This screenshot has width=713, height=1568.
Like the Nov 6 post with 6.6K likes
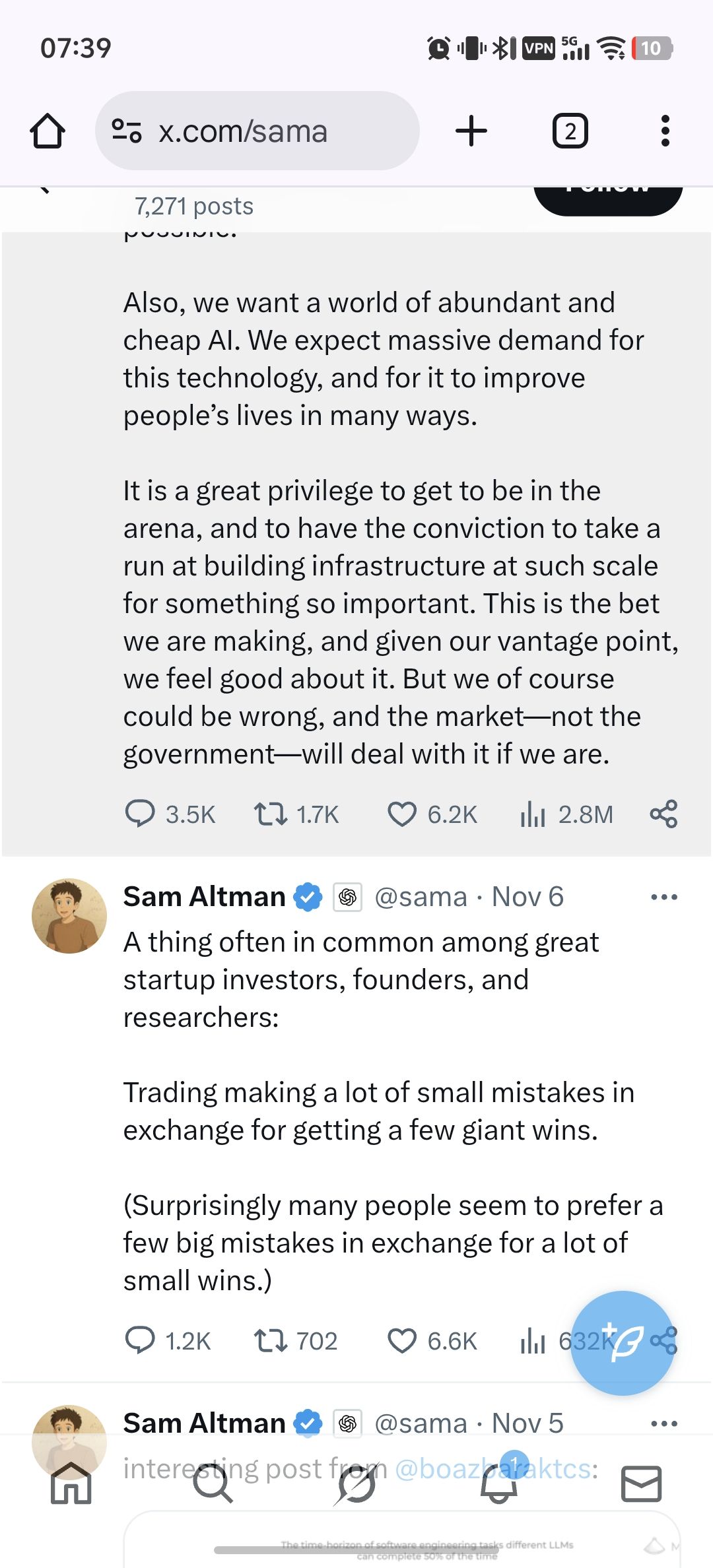[401, 1340]
